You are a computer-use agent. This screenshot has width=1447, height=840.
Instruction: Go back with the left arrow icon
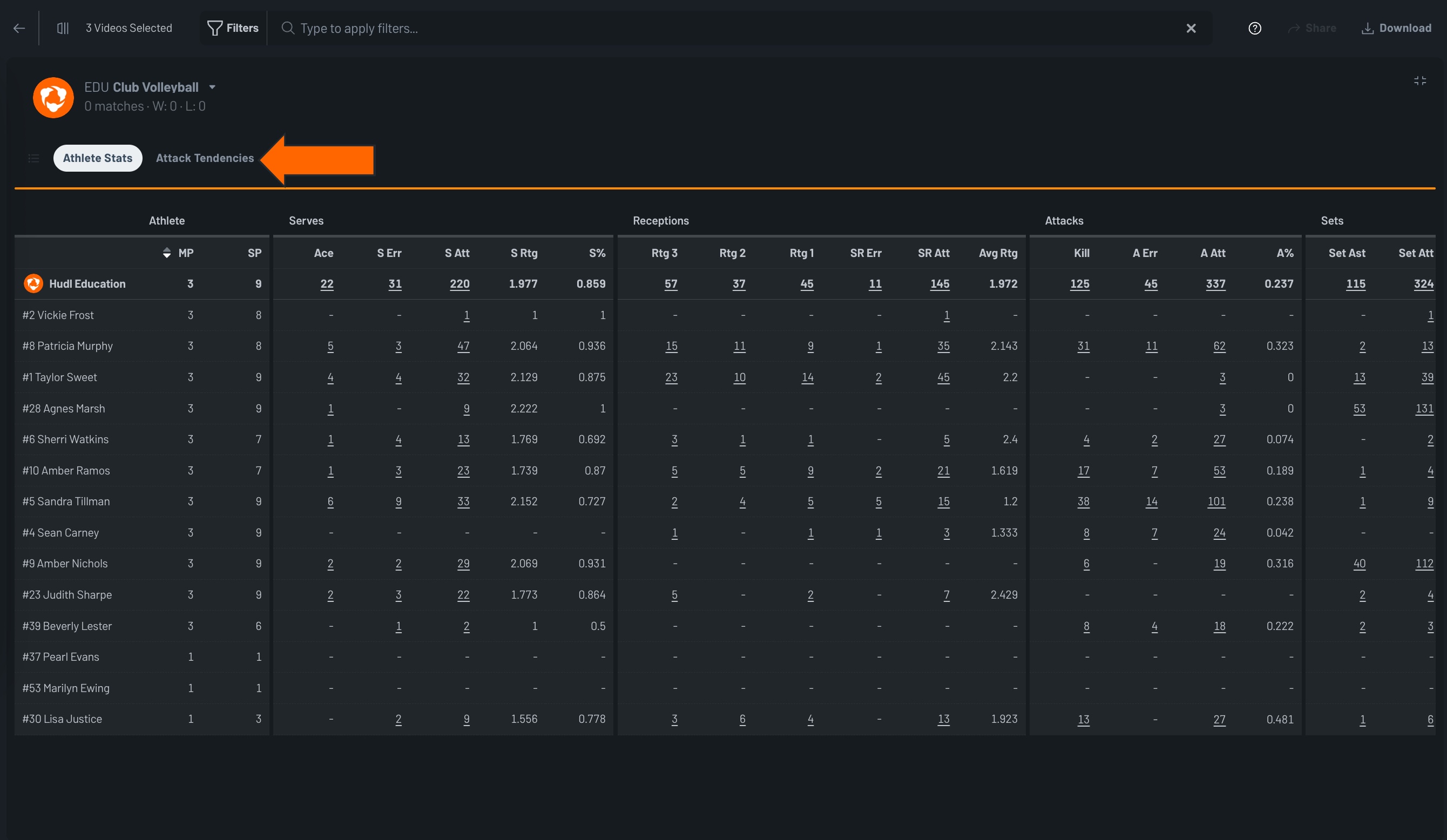pos(19,28)
